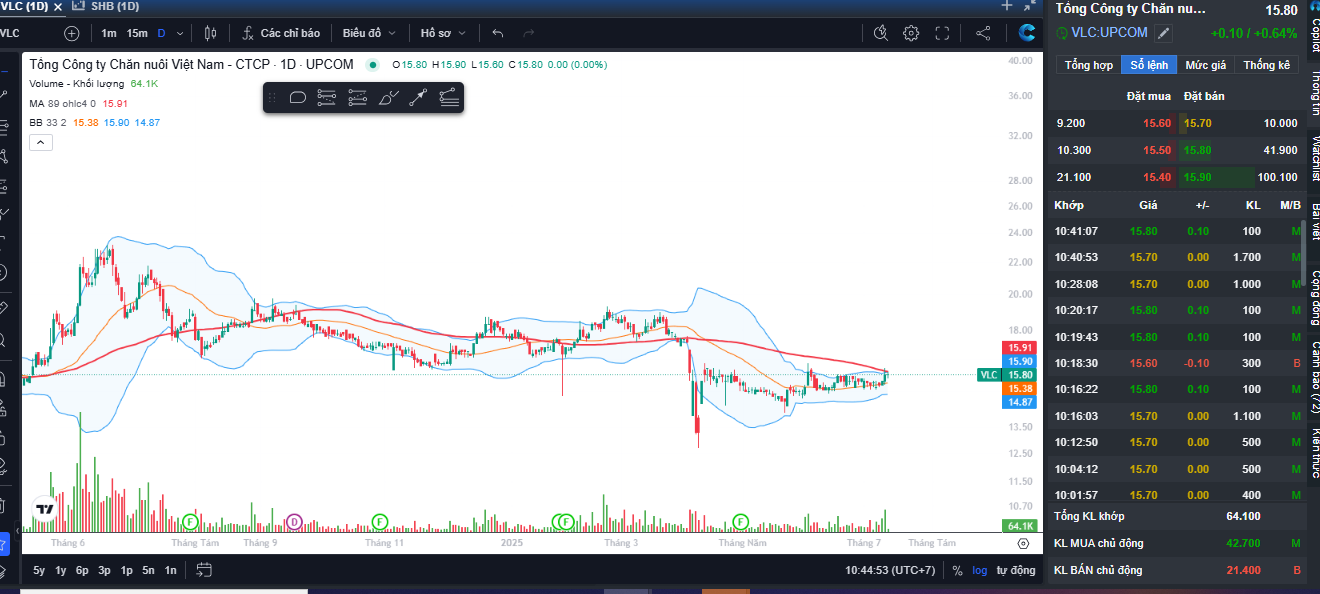Select the second drawing tool in floating toolbar
The height and width of the screenshot is (594, 1320).
tap(327, 97)
